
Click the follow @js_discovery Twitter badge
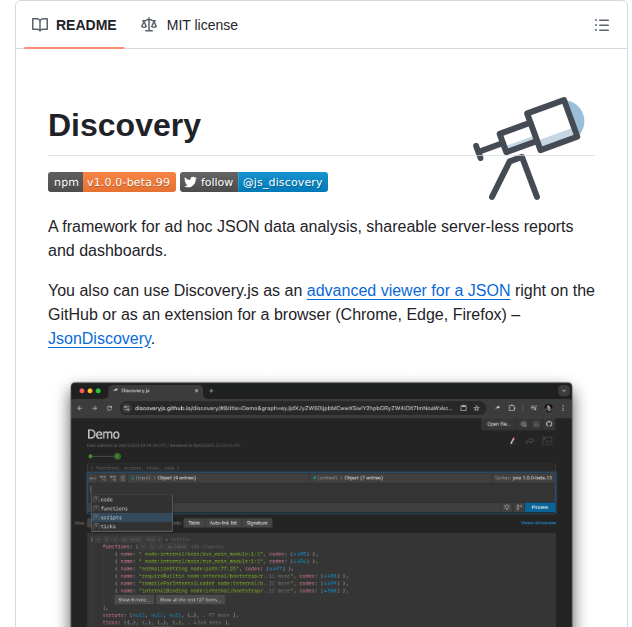pos(254,182)
